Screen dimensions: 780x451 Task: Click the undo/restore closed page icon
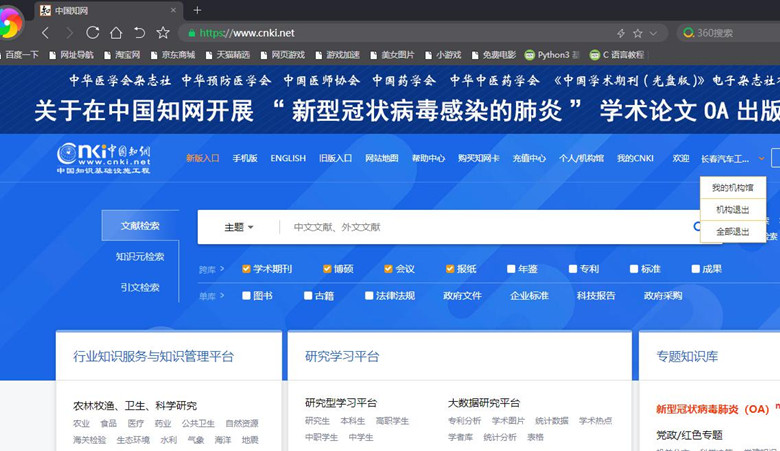tap(139, 33)
